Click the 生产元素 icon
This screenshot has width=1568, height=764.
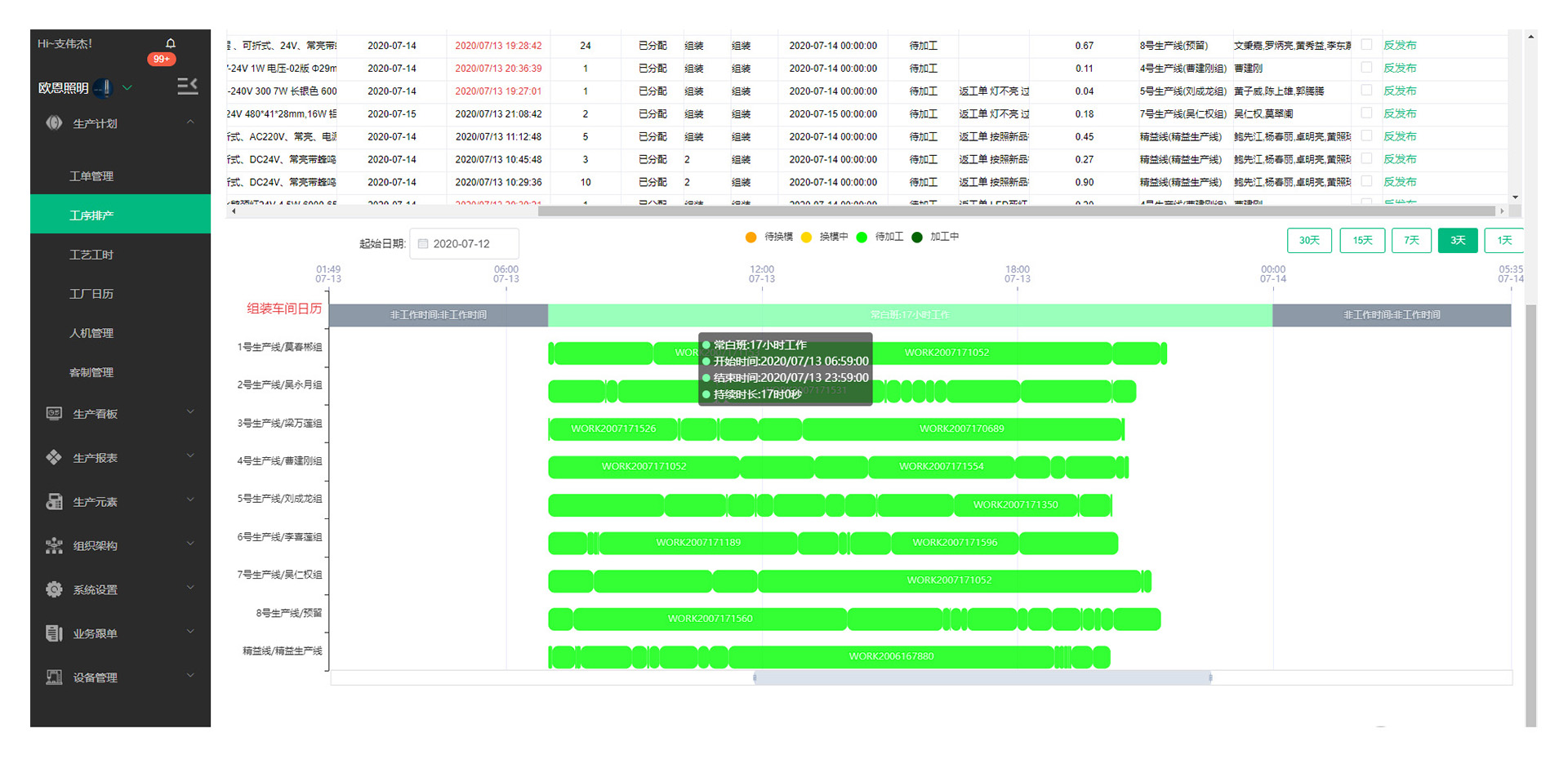[54, 502]
